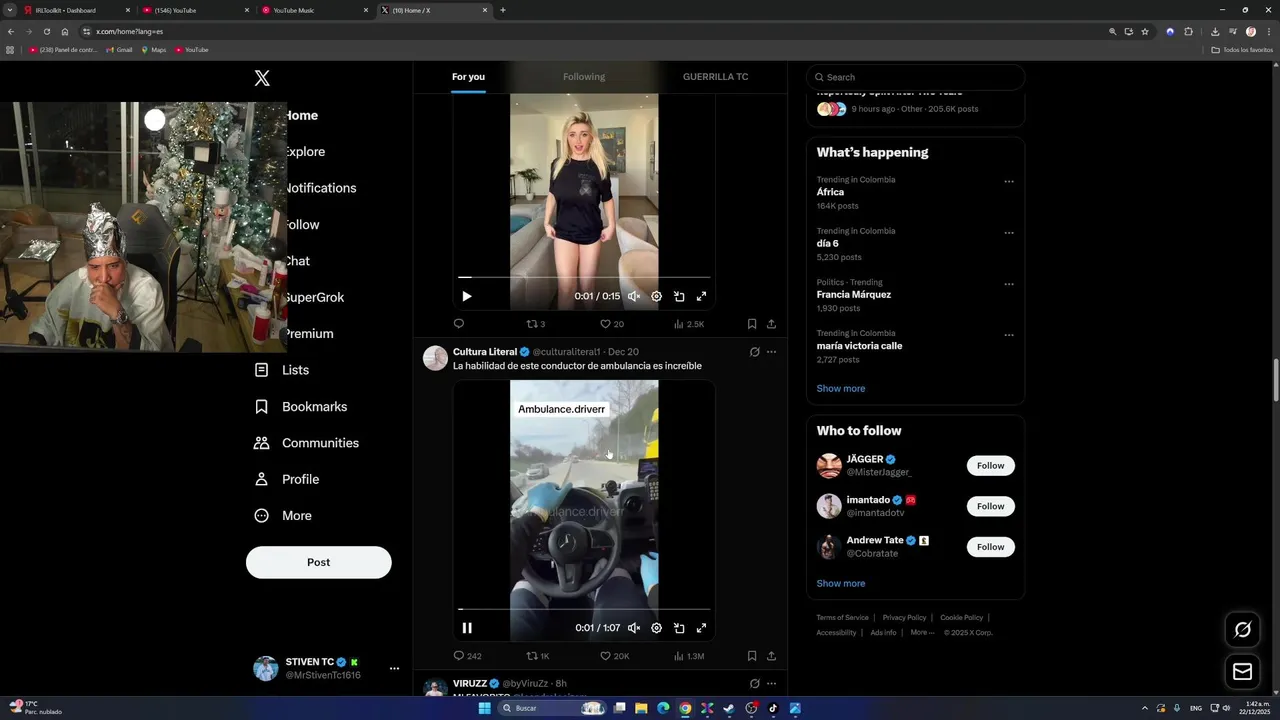Open a new browser tab
The image size is (1280, 720).
pyautogui.click(x=503, y=10)
